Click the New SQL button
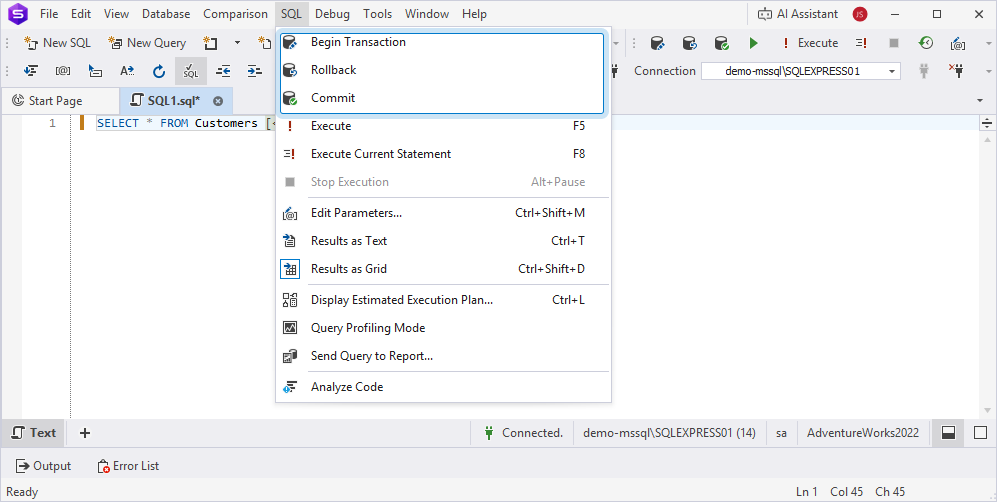Image resolution: width=997 pixels, height=502 pixels. [x=57, y=43]
